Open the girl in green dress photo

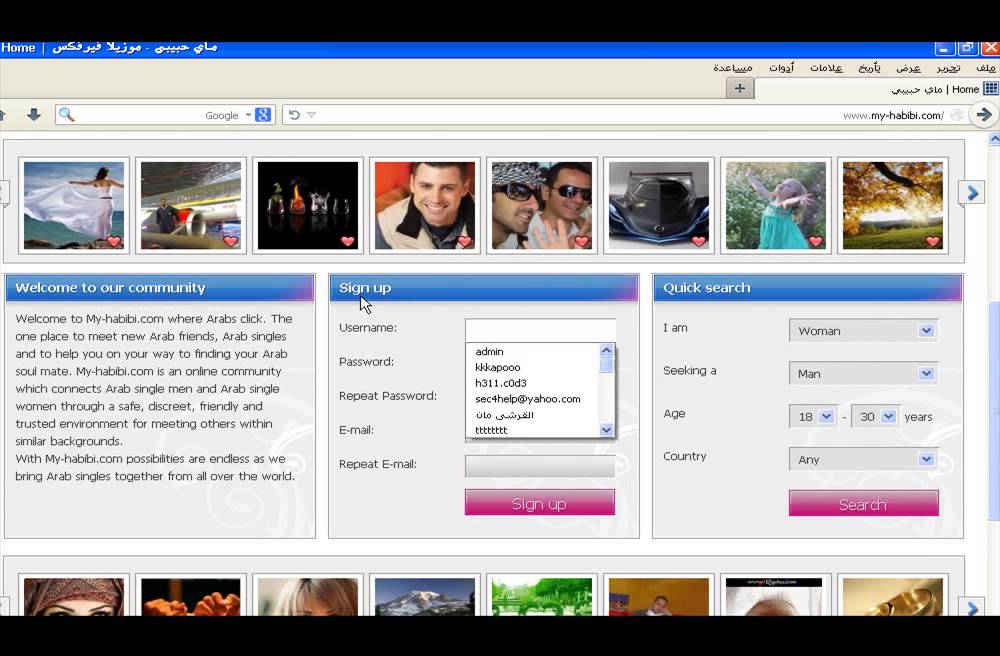[776, 205]
